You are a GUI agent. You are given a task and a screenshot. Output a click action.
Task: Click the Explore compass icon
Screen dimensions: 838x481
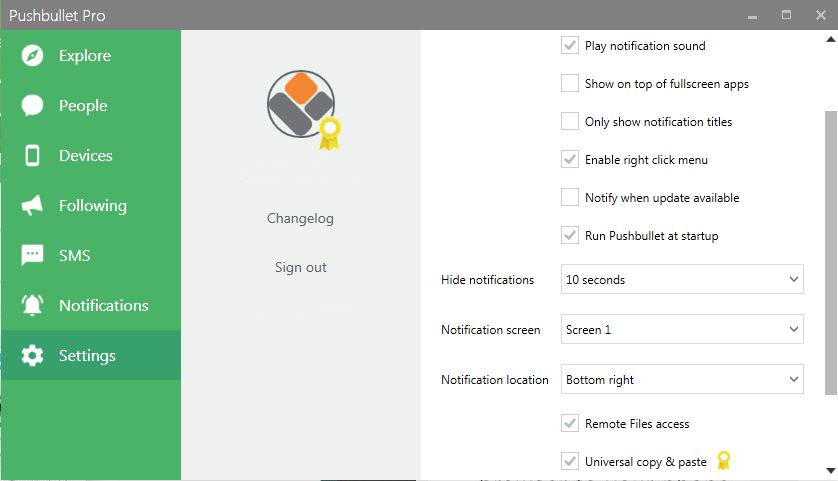32,56
